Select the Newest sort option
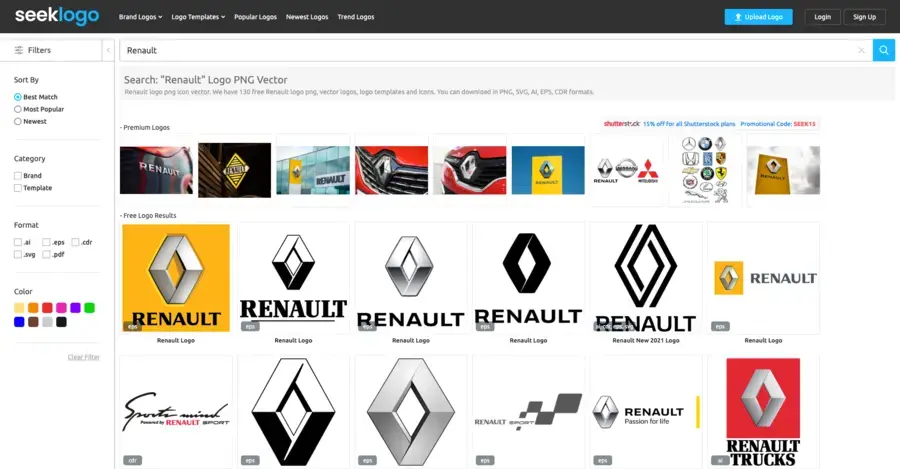 (x=18, y=121)
